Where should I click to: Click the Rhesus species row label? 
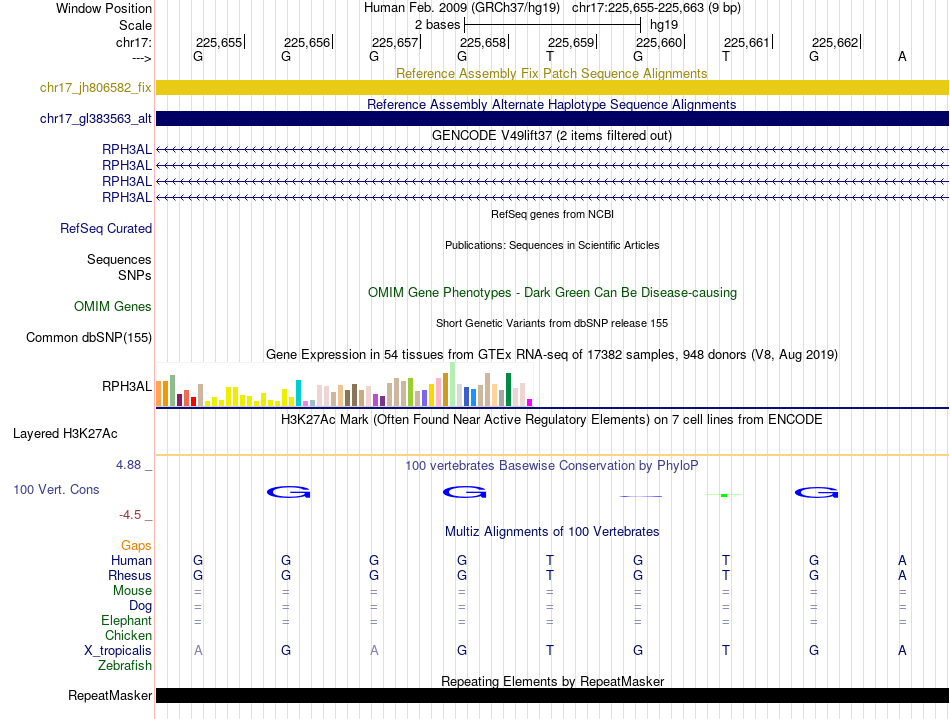click(x=130, y=575)
